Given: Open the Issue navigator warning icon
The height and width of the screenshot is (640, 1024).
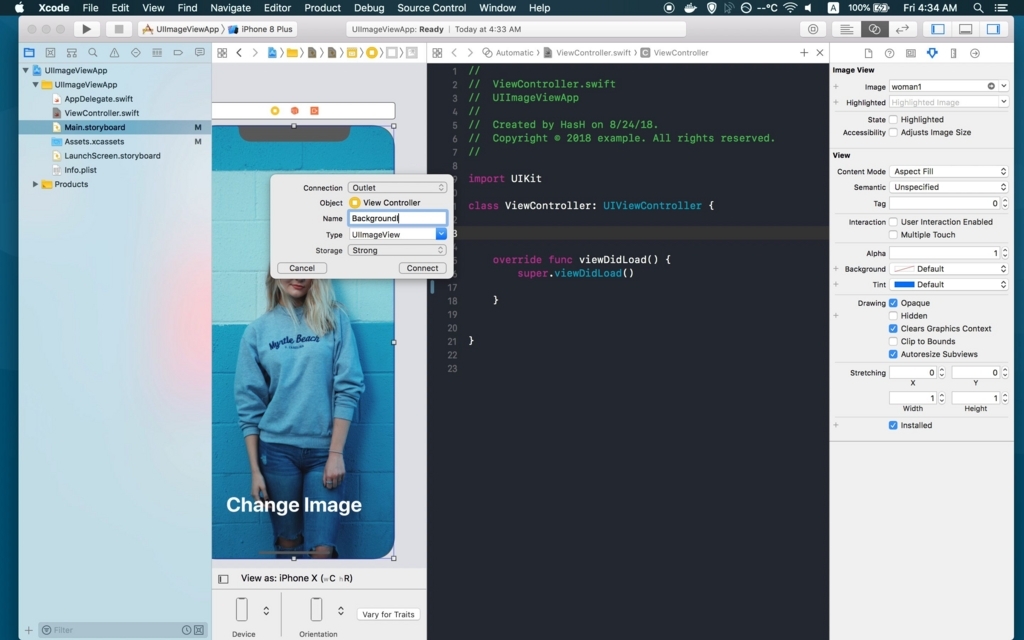Looking at the screenshot, I should pyautogui.click(x=114, y=53).
